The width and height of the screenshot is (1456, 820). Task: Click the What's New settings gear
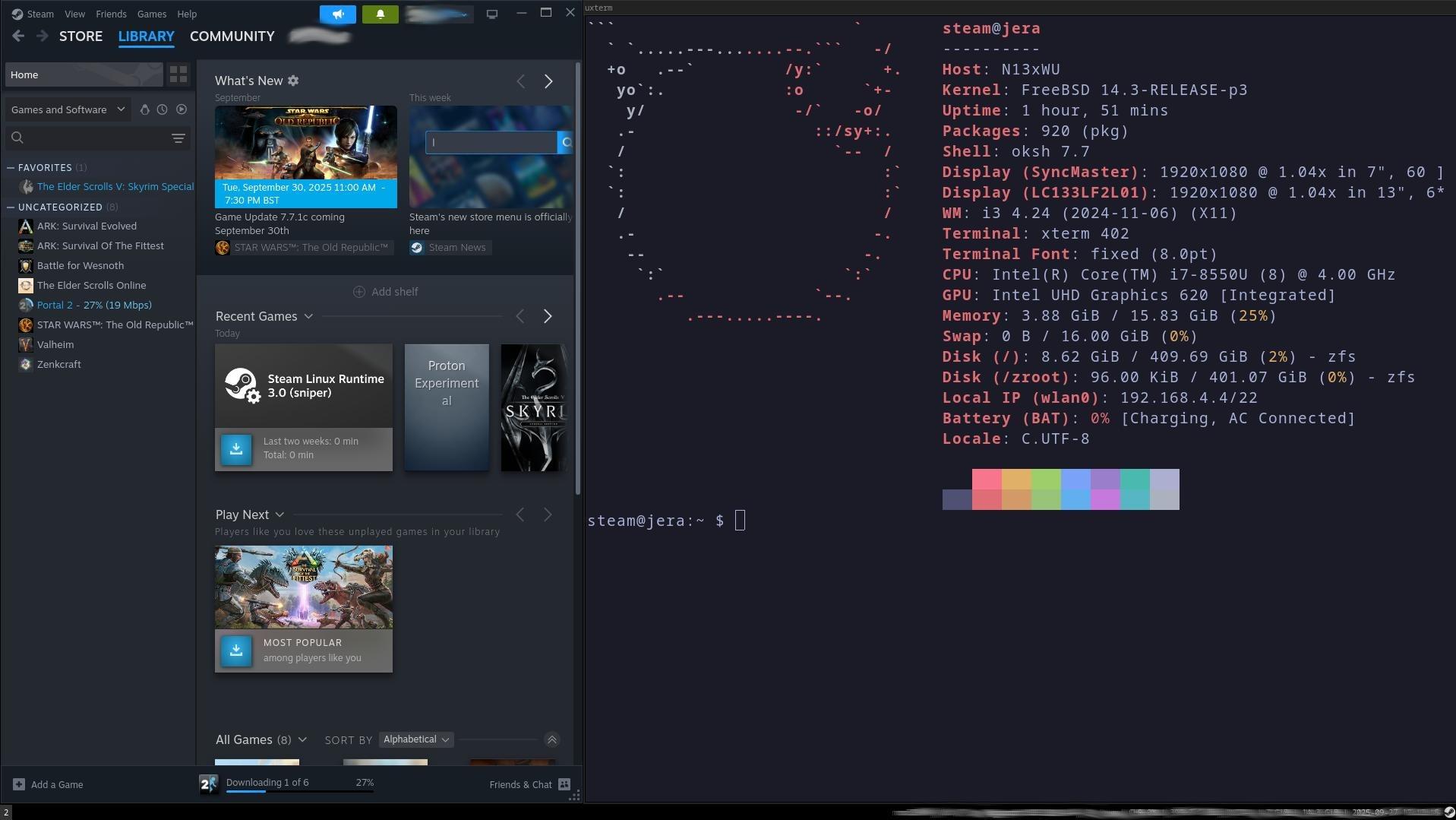[x=293, y=81]
